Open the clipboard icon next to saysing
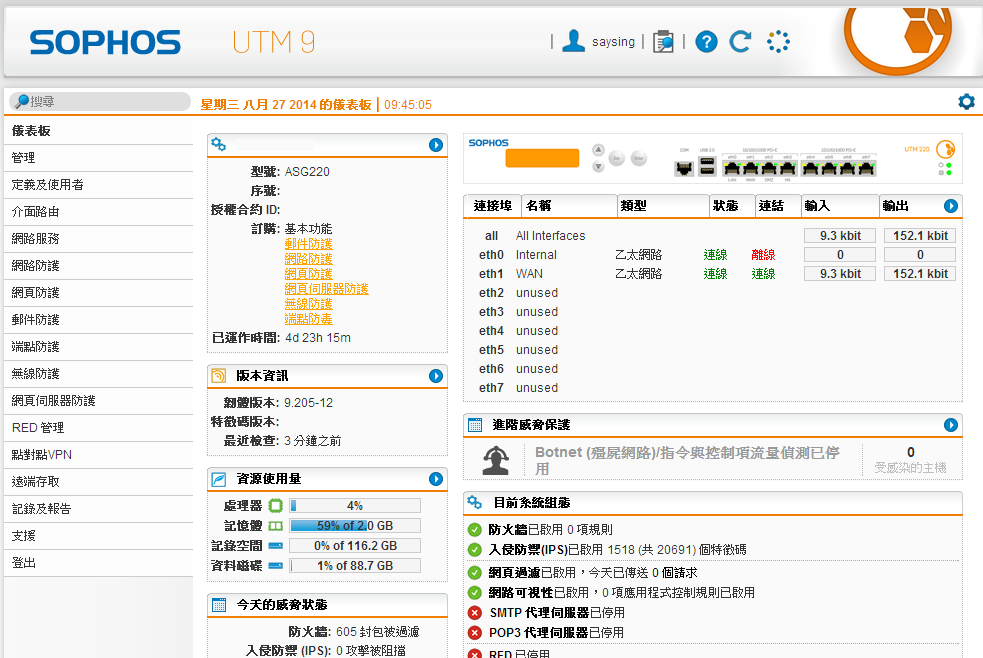The height and width of the screenshot is (658, 983). (663, 41)
